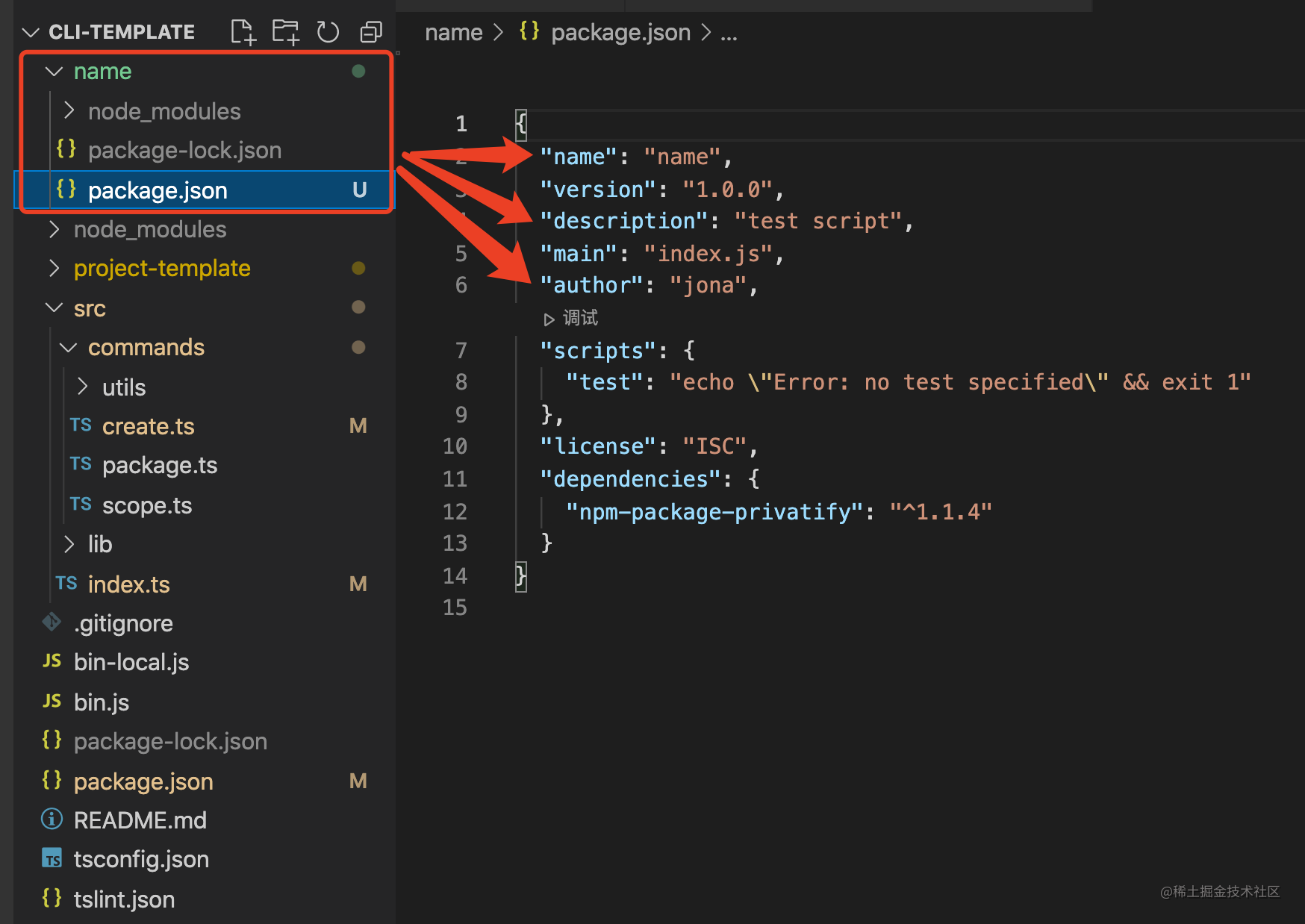Collapse the CLI-TEMPLATE root section
The width and height of the screenshot is (1305, 924).
tap(31, 32)
